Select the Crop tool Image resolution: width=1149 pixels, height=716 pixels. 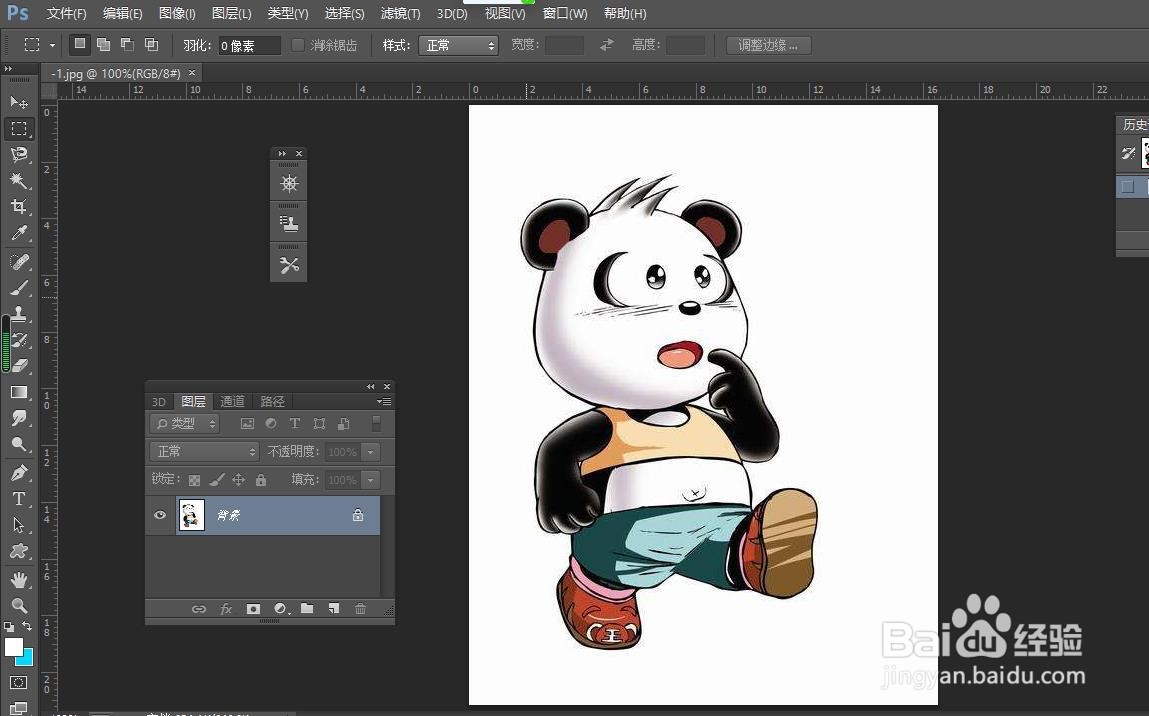[x=18, y=208]
